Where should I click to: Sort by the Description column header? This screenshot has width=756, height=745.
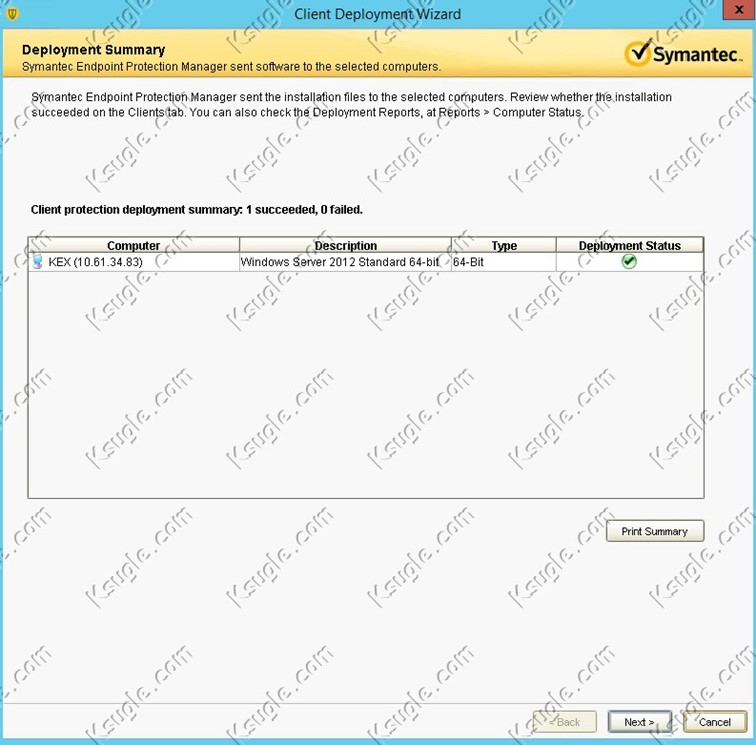345,245
